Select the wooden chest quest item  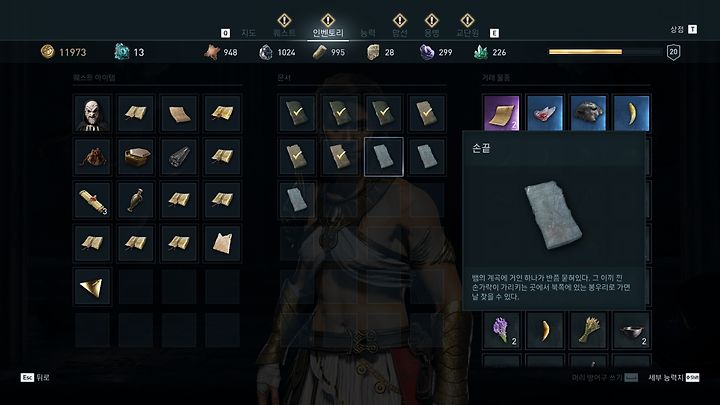click(135, 157)
